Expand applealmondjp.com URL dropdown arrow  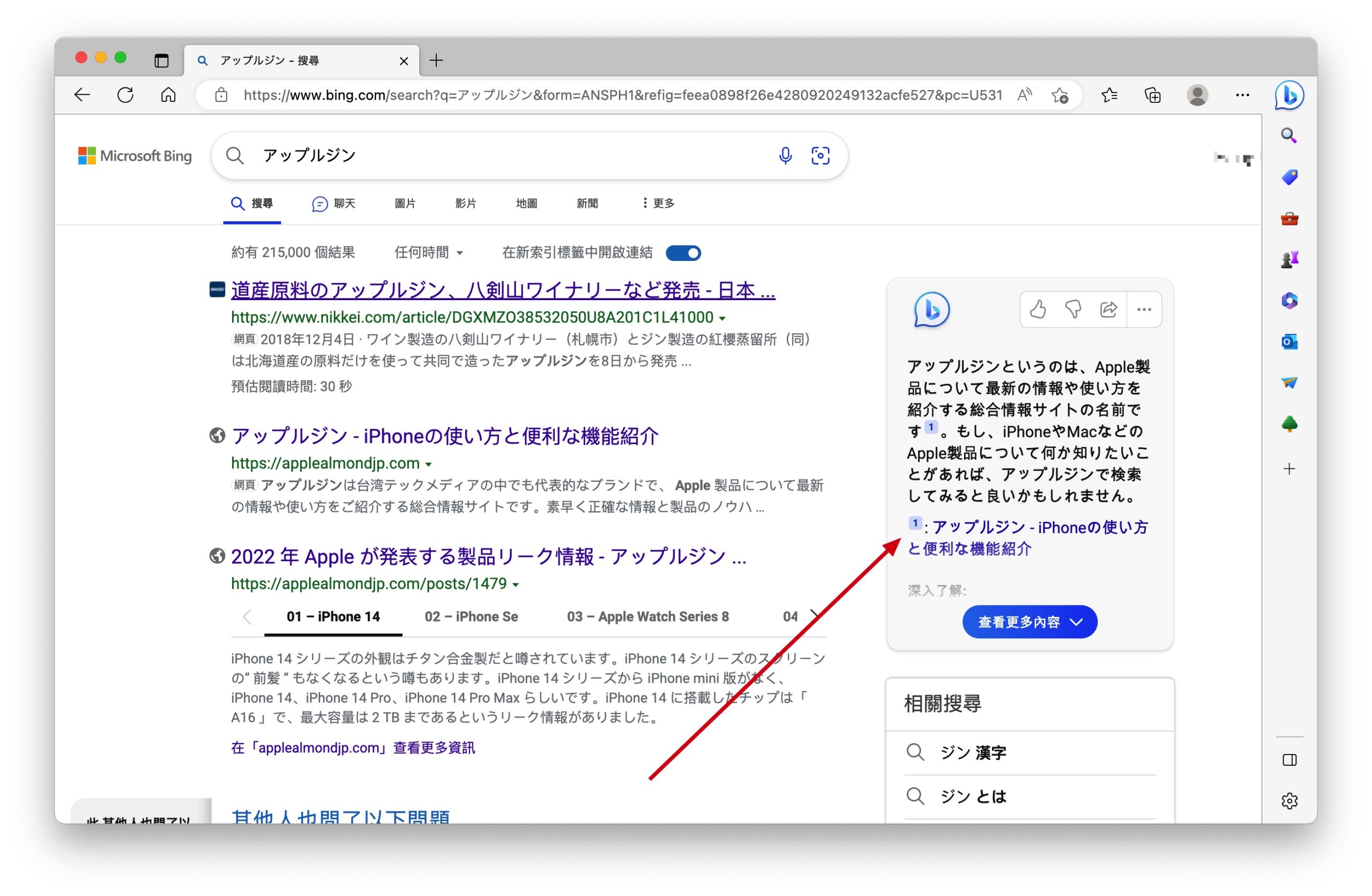[x=428, y=464]
